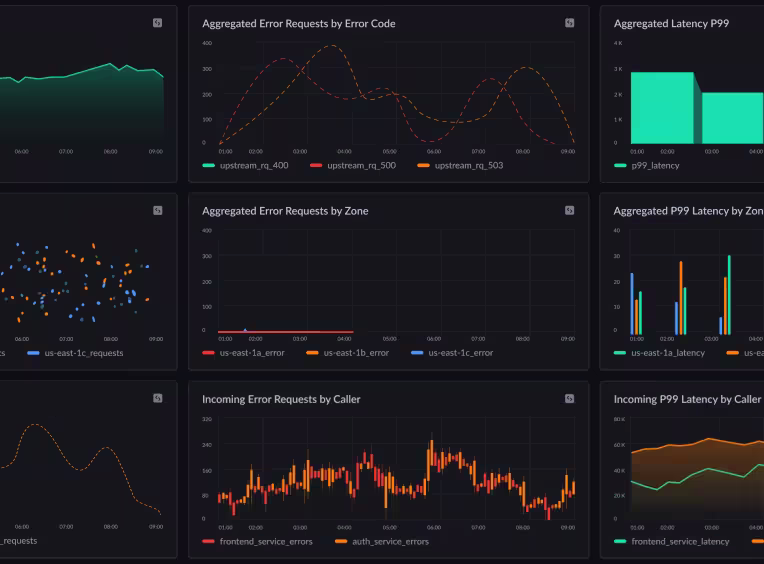The height and width of the screenshot is (564, 764).
Task: Click the frontend_service_errors legend label
Action: [265, 541]
